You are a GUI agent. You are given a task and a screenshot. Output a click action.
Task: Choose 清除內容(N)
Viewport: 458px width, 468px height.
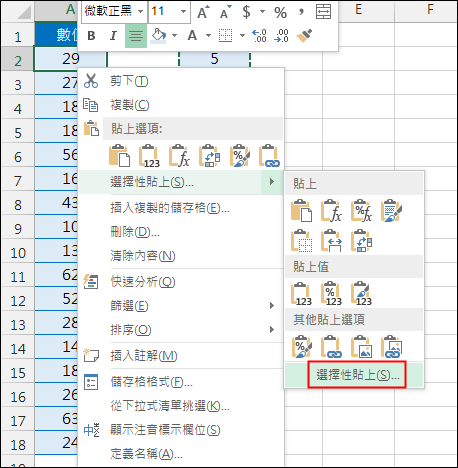[181, 256]
